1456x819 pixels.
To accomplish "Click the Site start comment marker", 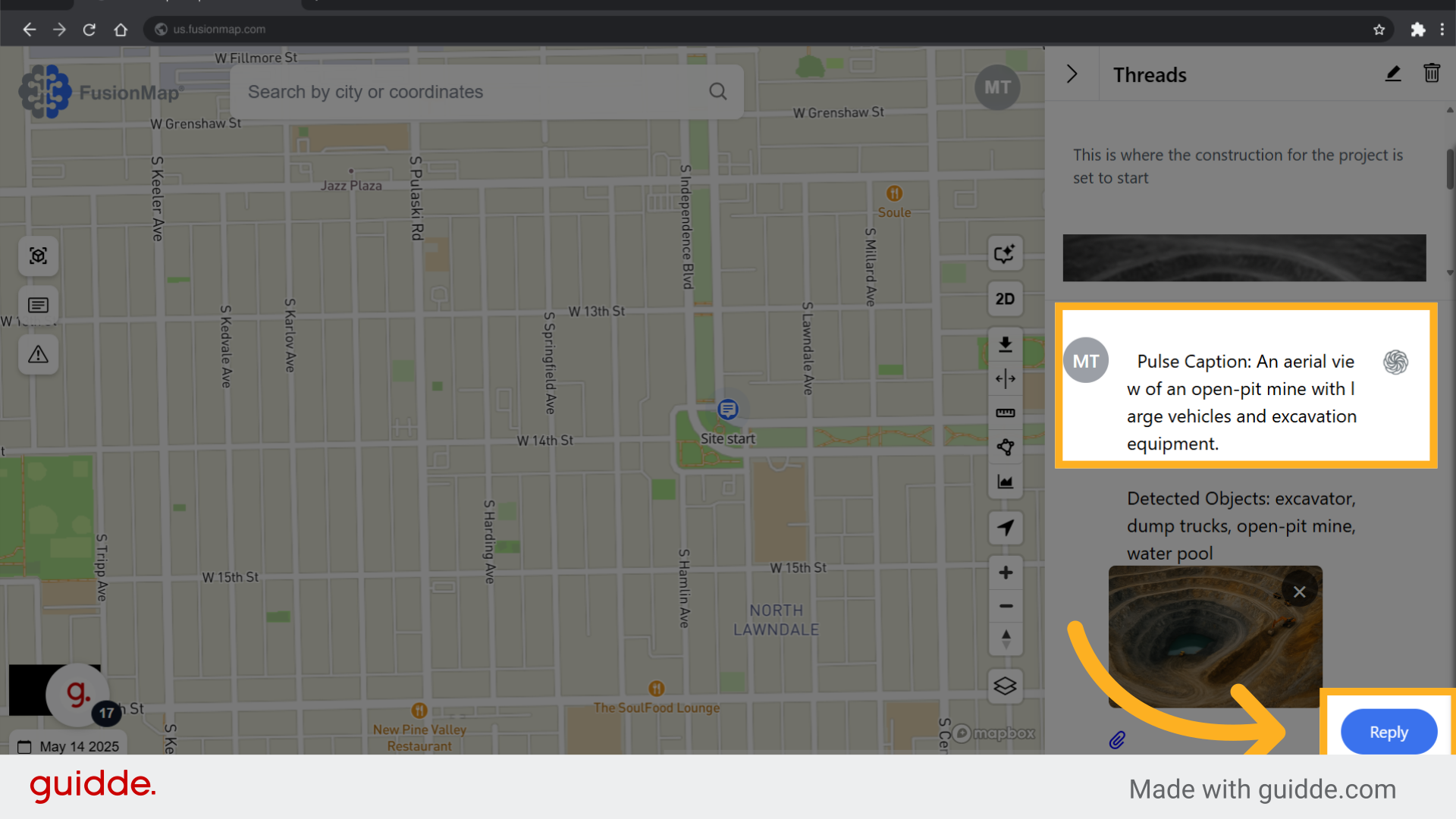I will point(728,409).
